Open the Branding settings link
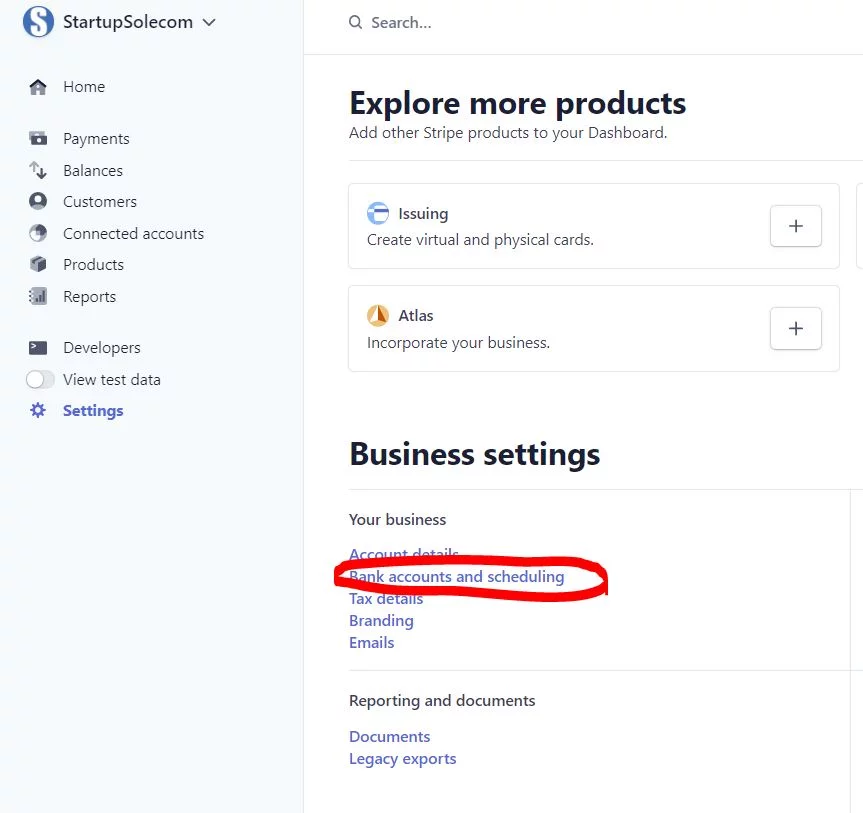 (381, 621)
